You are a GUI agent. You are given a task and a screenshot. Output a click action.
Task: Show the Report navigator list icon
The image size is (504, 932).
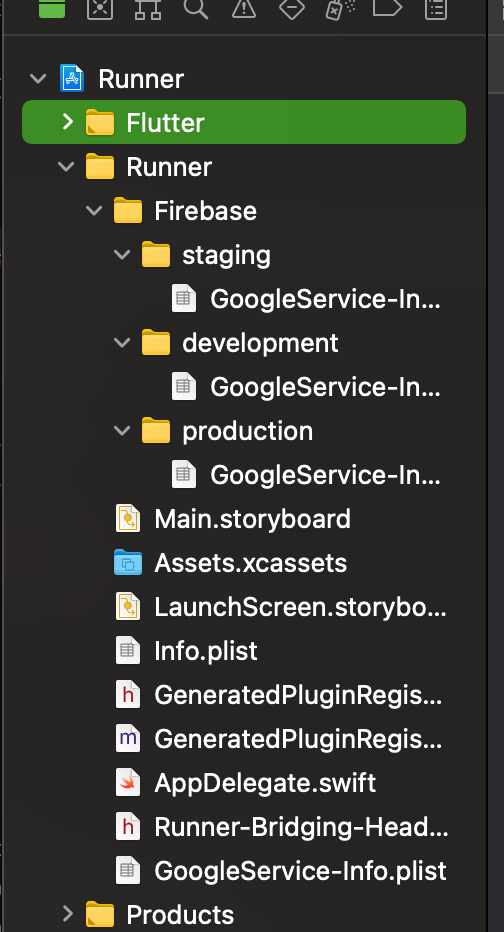(436, 8)
